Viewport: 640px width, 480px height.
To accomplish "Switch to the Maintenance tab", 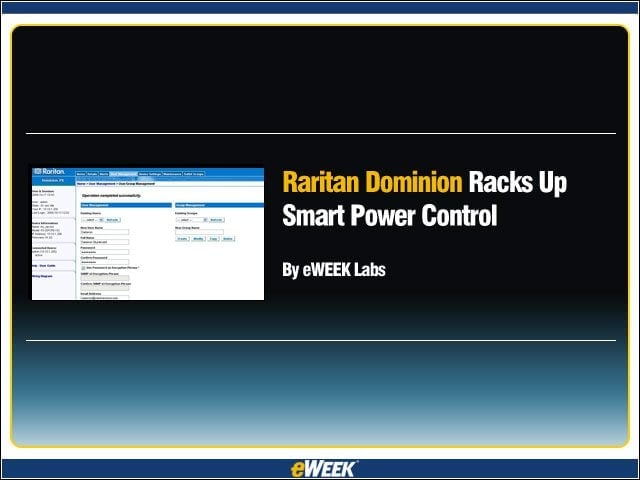I will pos(172,174).
